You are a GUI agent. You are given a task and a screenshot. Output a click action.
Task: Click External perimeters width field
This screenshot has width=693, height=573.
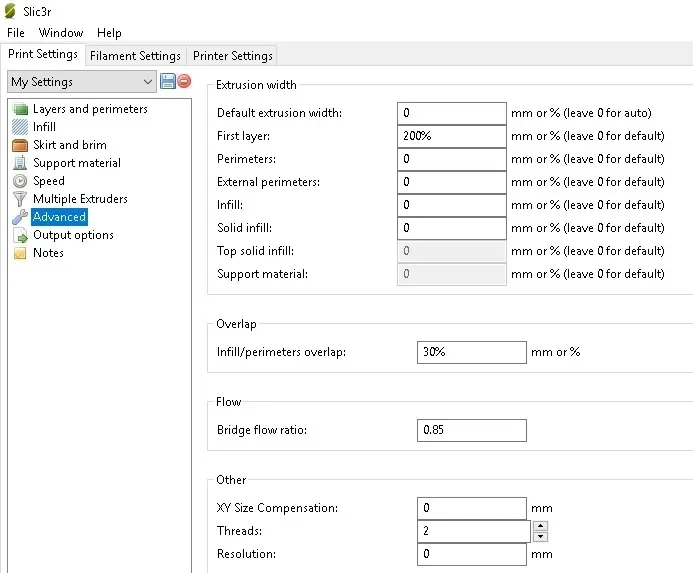coord(452,182)
